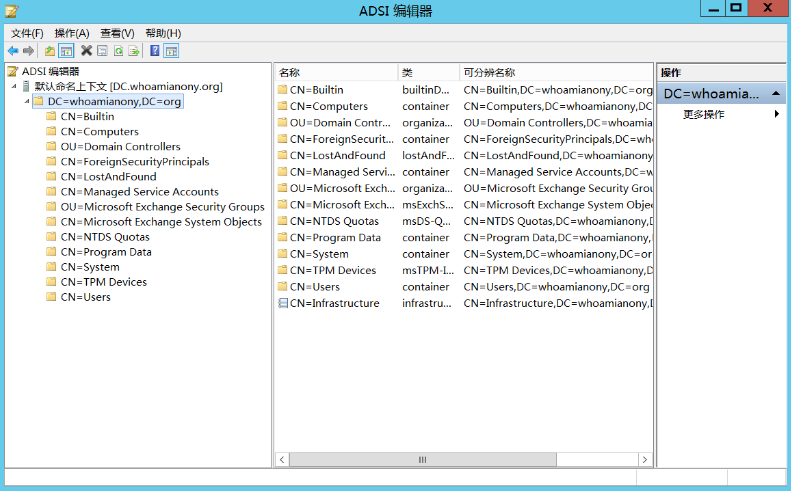
Task: Select CN=Managed Service Accounts in tree
Action: (x=140, y=192)
